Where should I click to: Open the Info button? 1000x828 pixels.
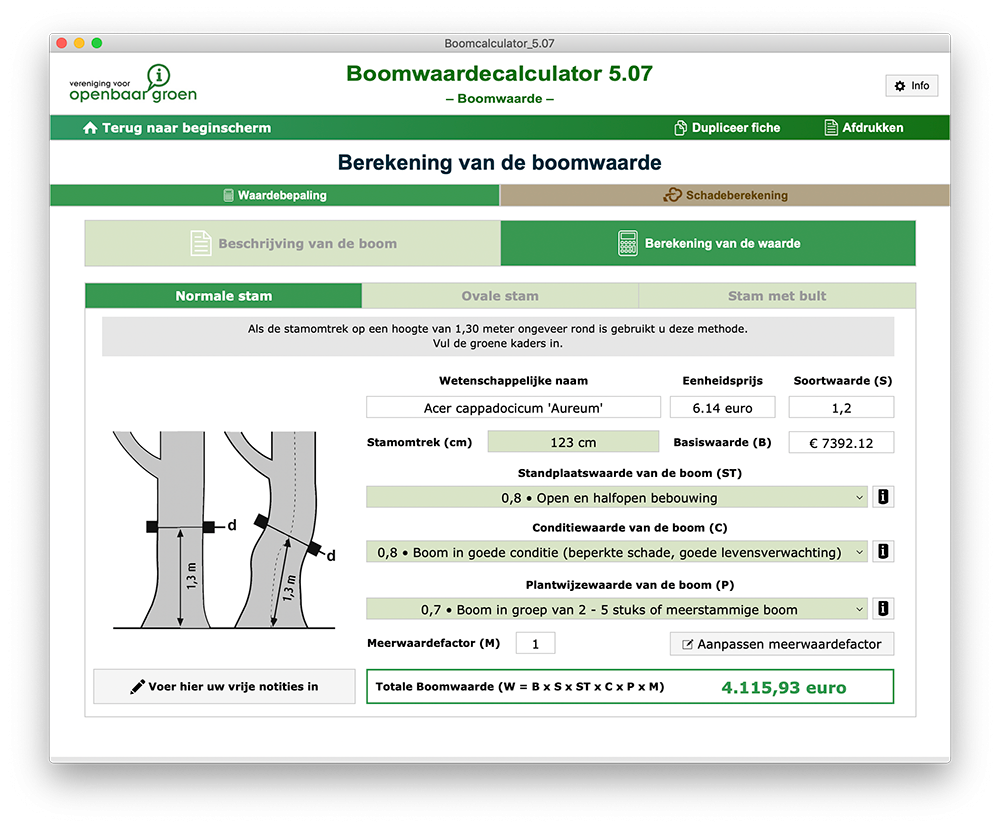911,85
